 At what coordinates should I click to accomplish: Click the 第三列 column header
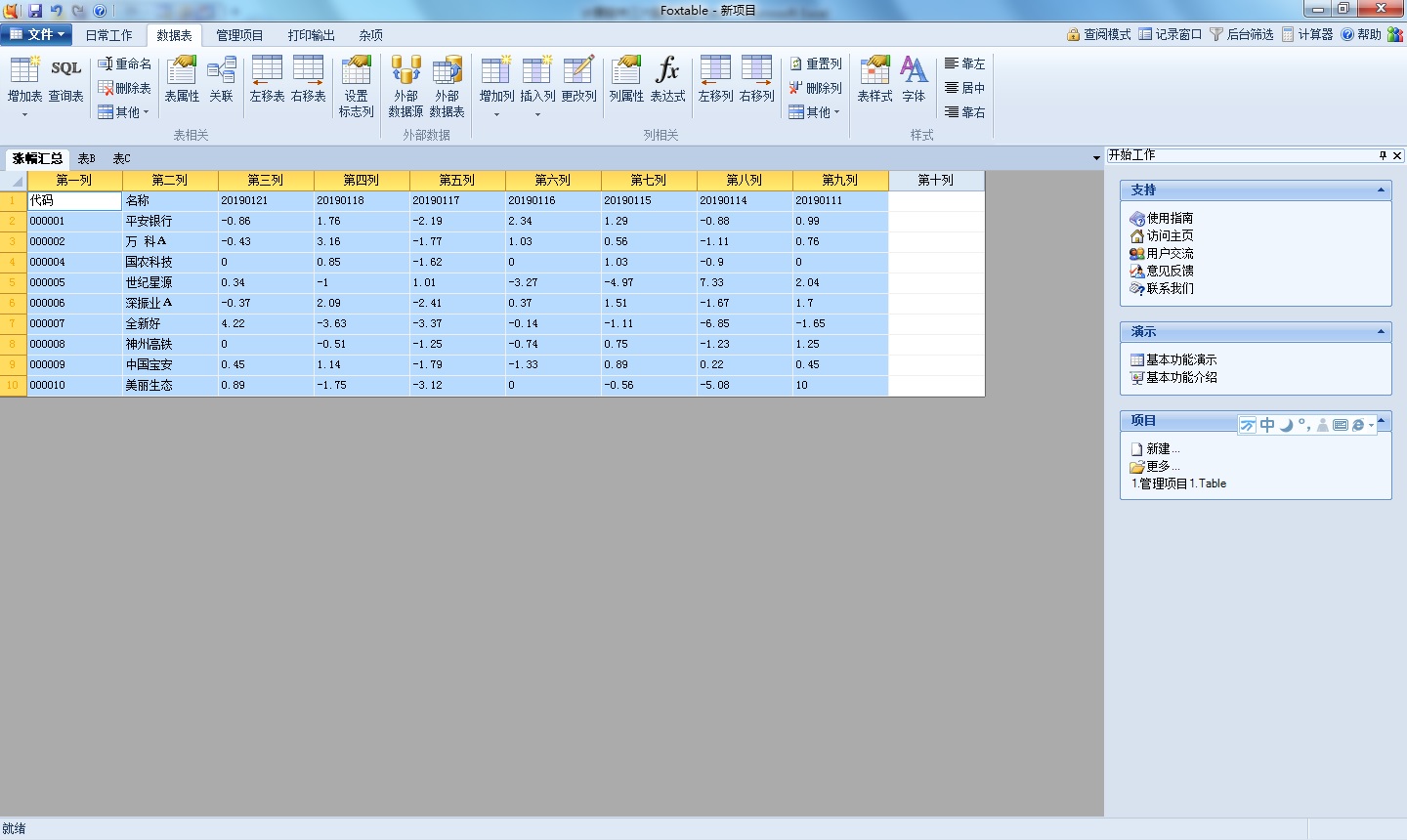[x=266, y=181]
